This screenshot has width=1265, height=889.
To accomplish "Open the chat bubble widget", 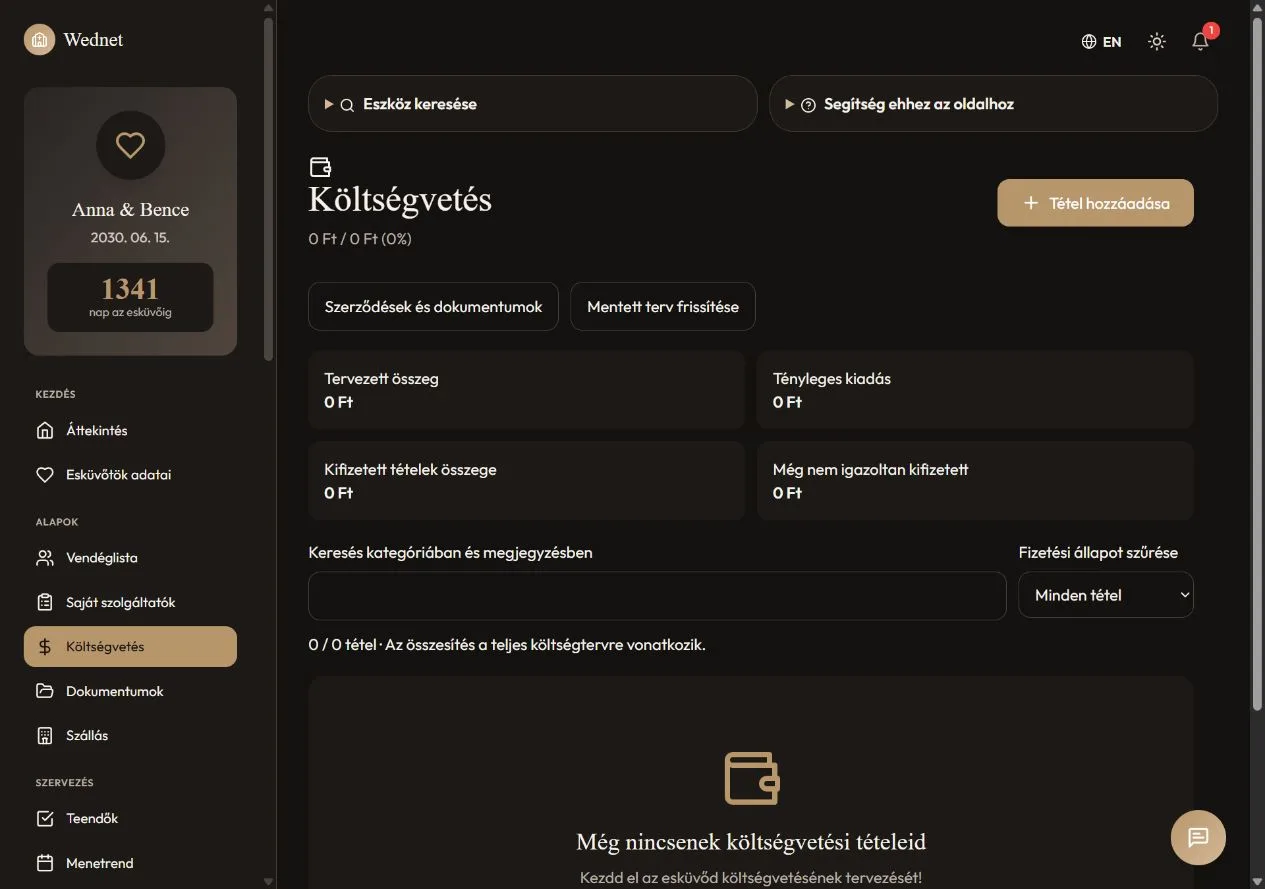I will [1198, 837].
